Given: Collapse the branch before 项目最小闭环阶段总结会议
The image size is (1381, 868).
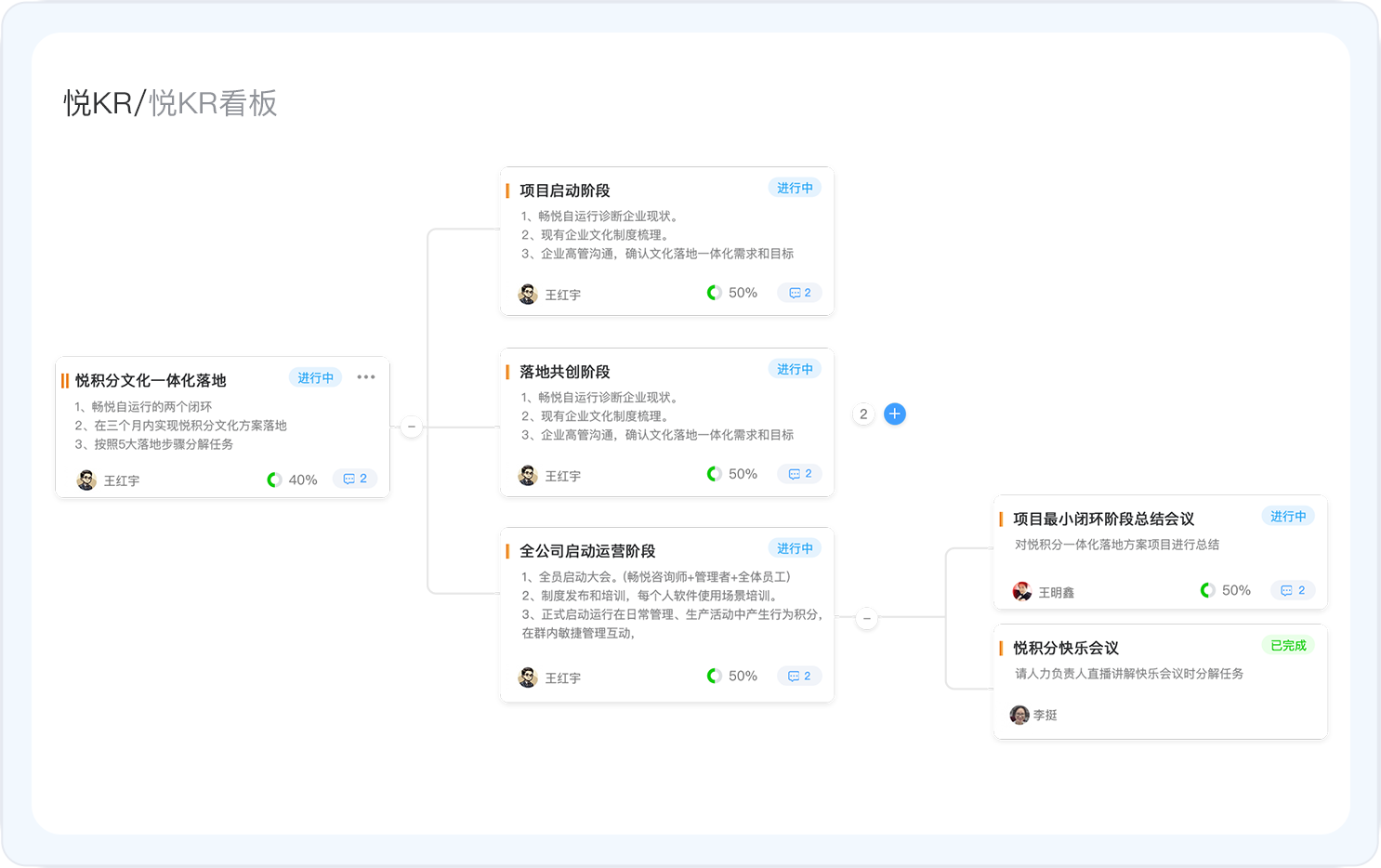Looking at the screenshot, I should [866, 617].
